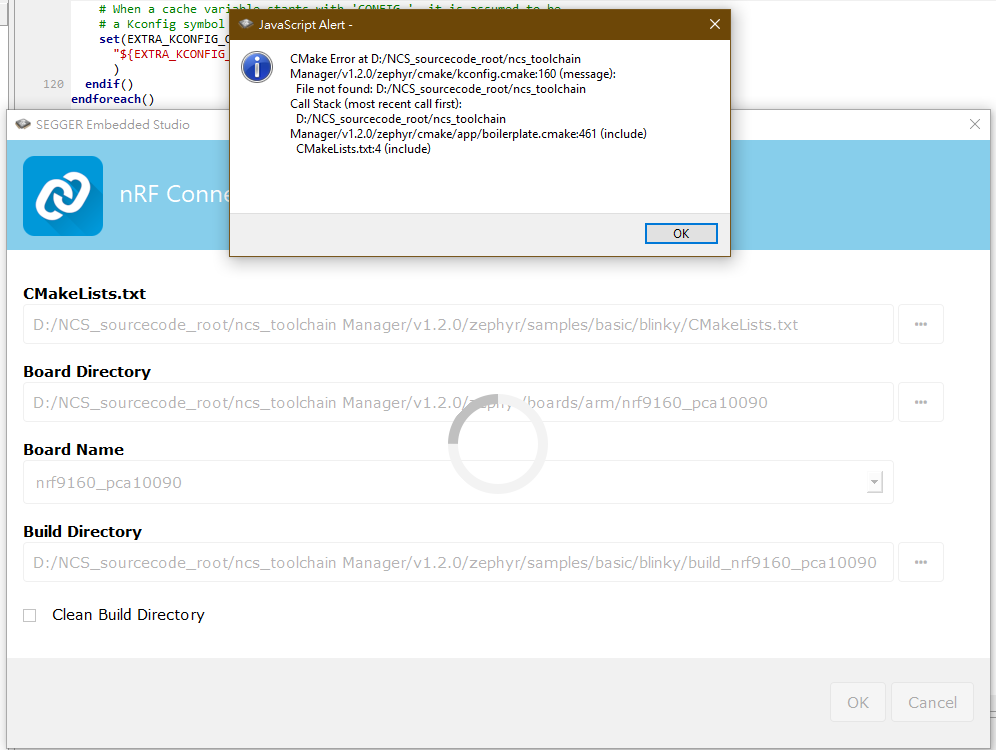
Task: Click the Build Directory path field
Action: pos(458,562)
